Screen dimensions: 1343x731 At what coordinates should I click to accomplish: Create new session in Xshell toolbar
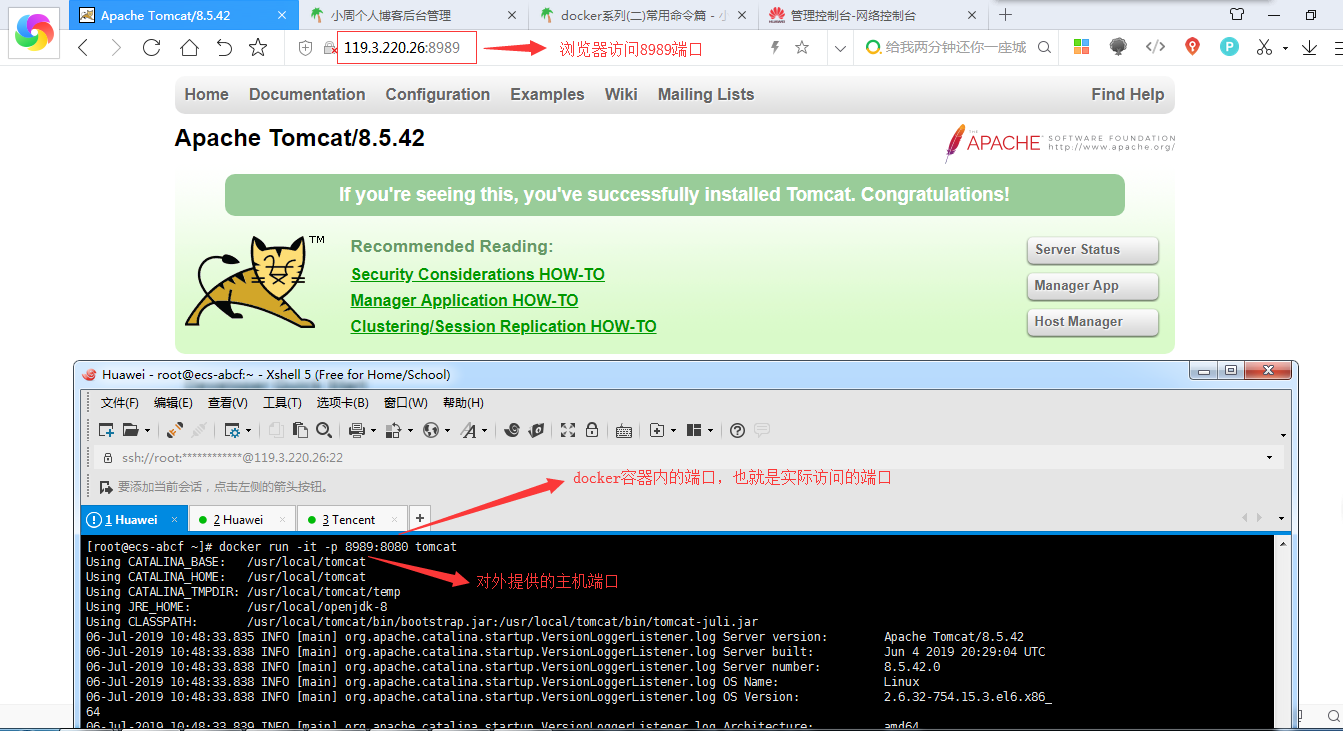click(x=106, y=430)
